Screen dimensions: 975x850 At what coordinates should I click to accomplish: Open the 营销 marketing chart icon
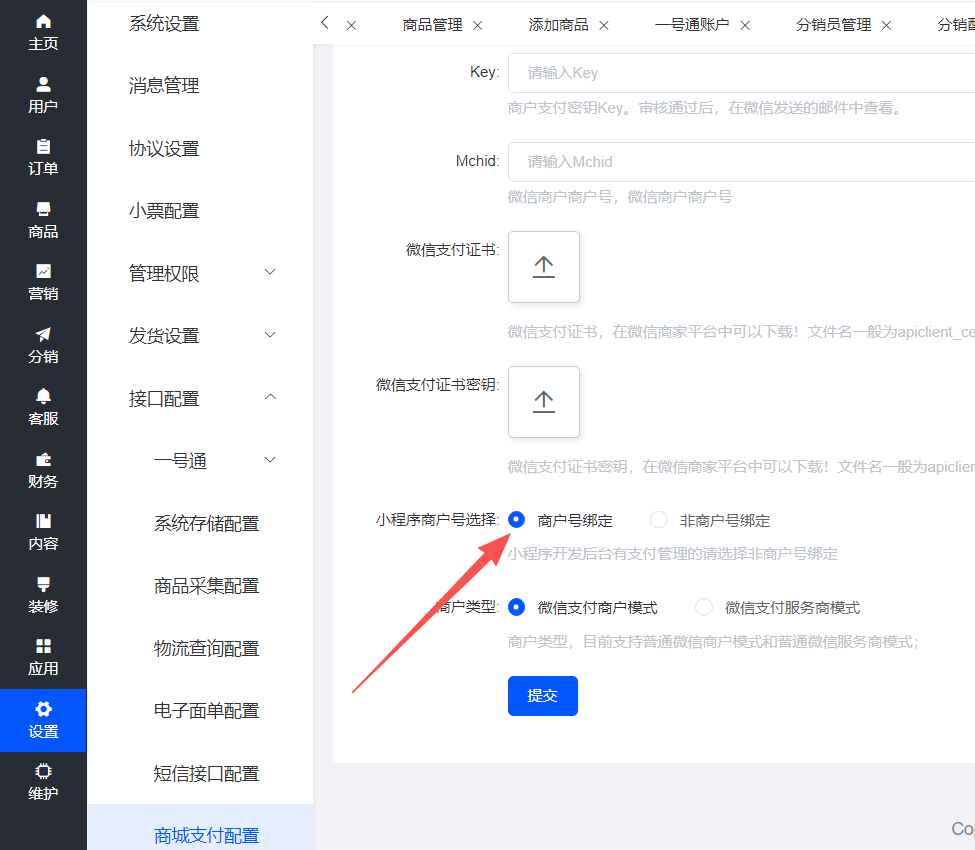coord(43,271)
